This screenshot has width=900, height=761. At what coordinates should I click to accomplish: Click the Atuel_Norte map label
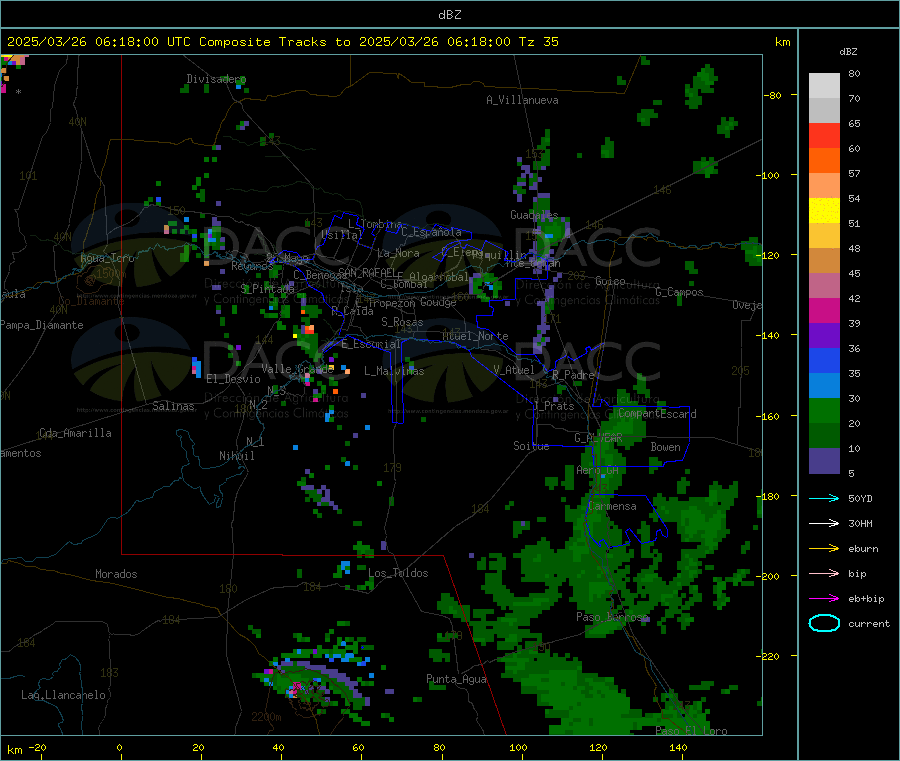click(x=475, y=336)
